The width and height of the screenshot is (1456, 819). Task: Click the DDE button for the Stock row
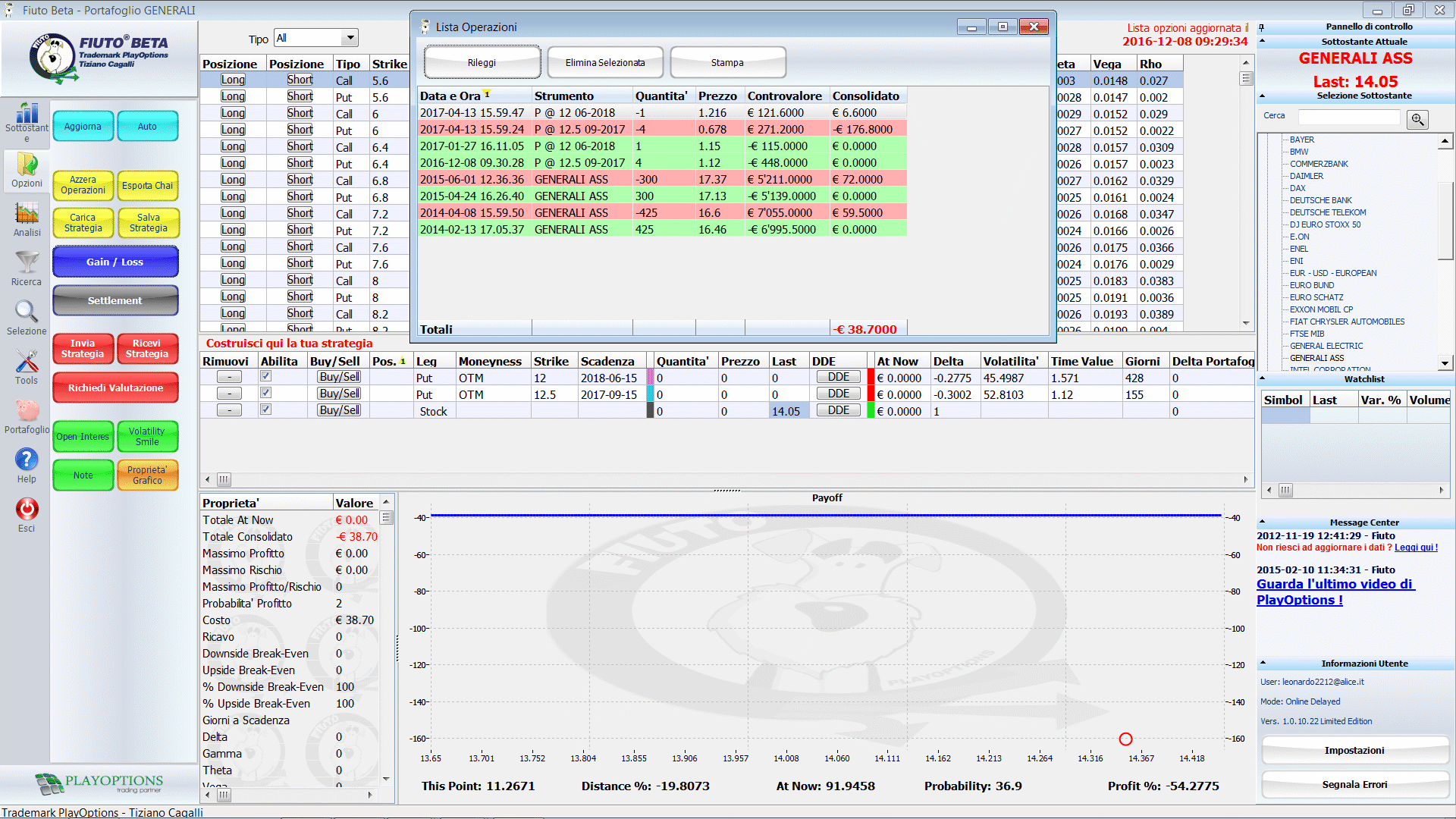839,410
